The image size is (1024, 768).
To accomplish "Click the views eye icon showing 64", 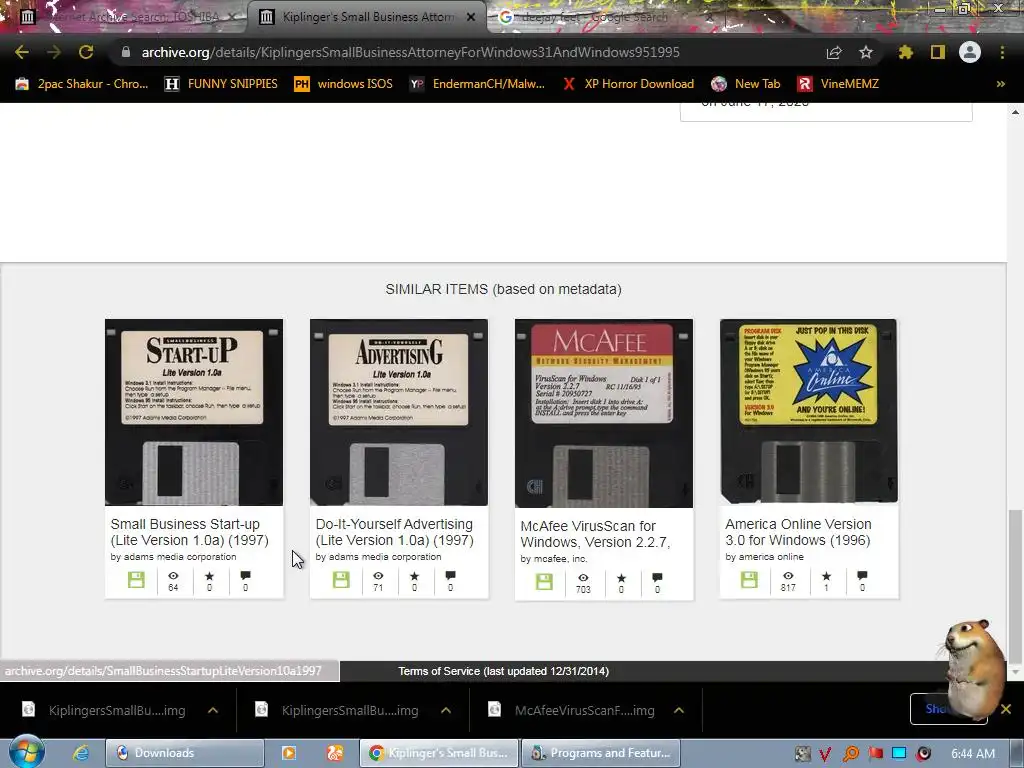I will (x=173, y=576).
